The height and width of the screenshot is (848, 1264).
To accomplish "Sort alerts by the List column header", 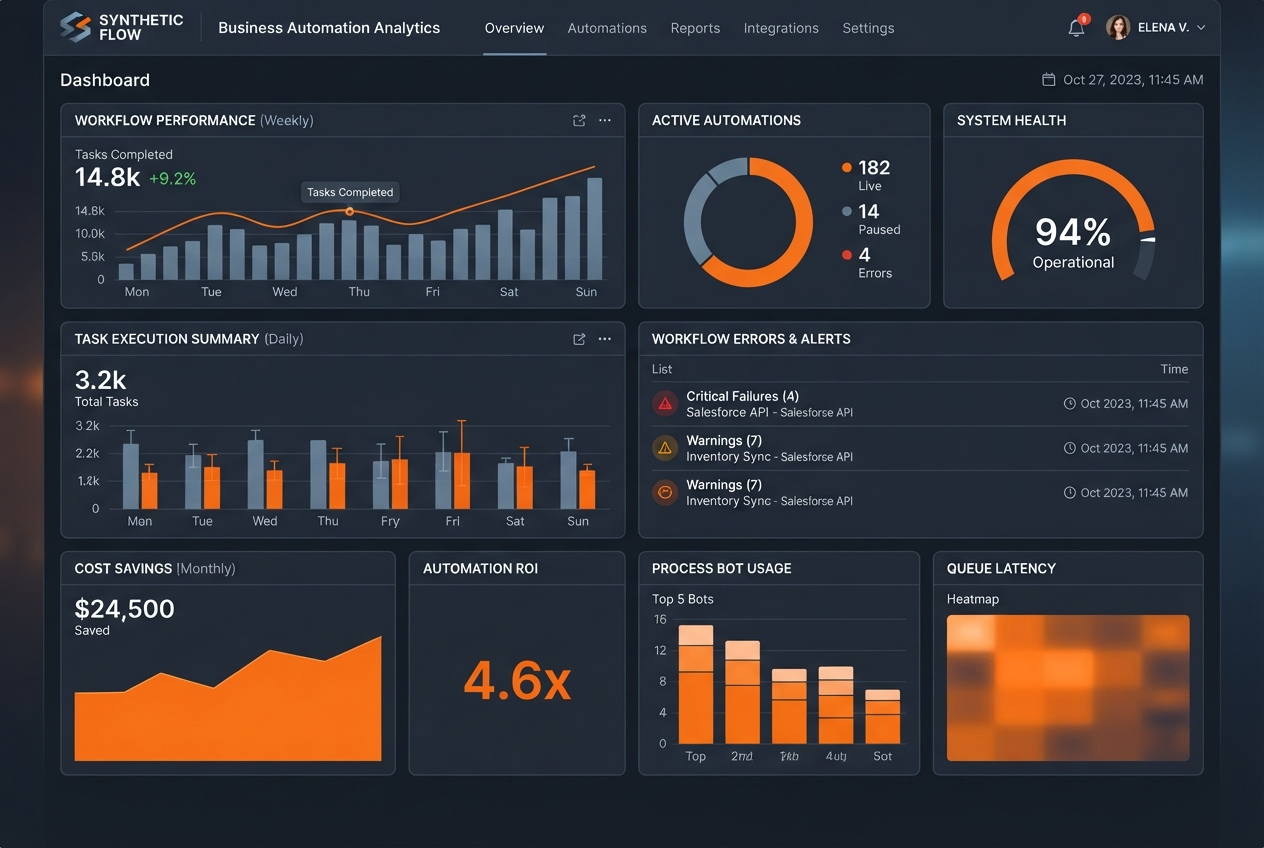I will click(x=662, y=369).
